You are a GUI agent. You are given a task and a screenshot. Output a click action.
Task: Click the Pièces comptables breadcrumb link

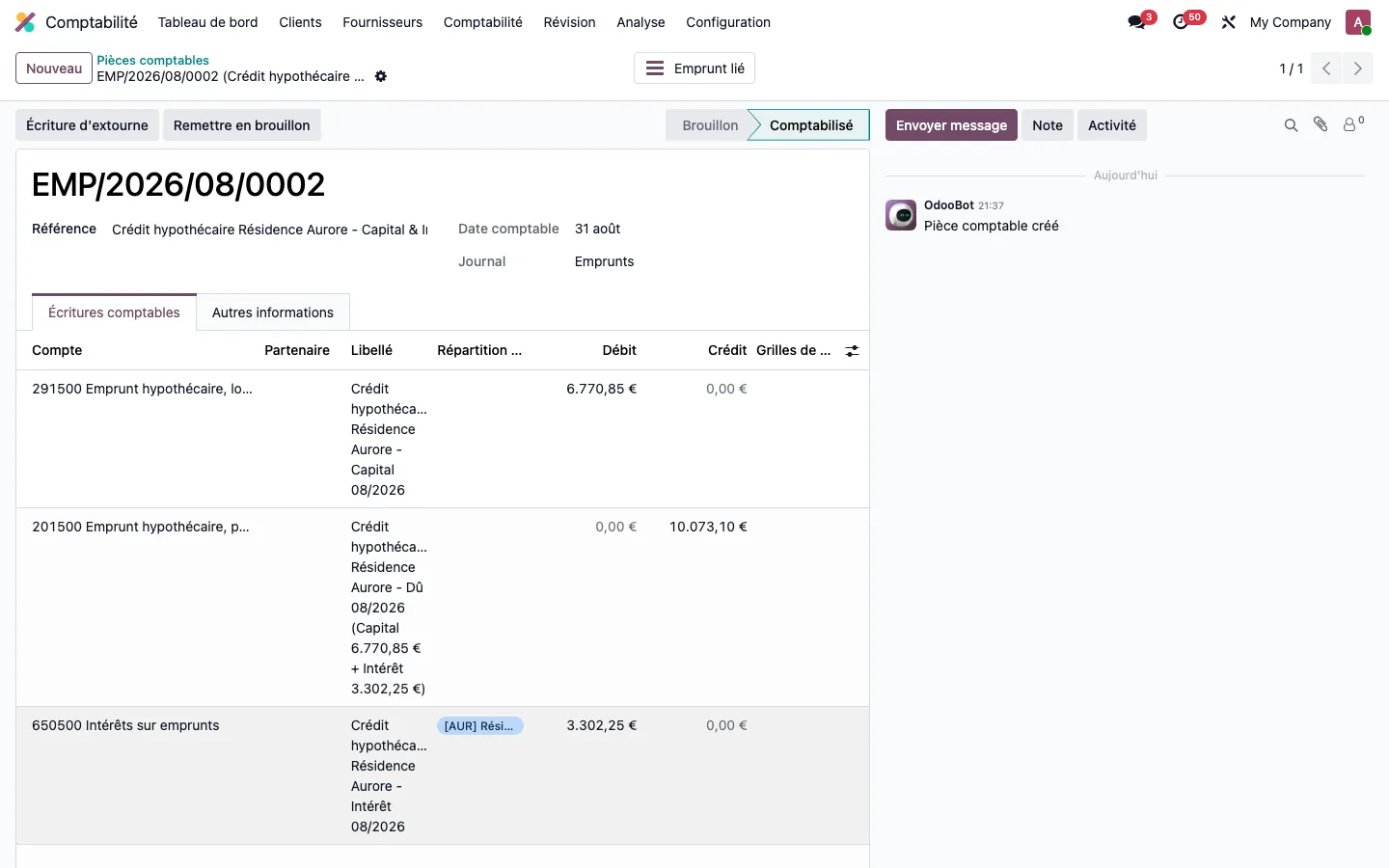[152, 60]
